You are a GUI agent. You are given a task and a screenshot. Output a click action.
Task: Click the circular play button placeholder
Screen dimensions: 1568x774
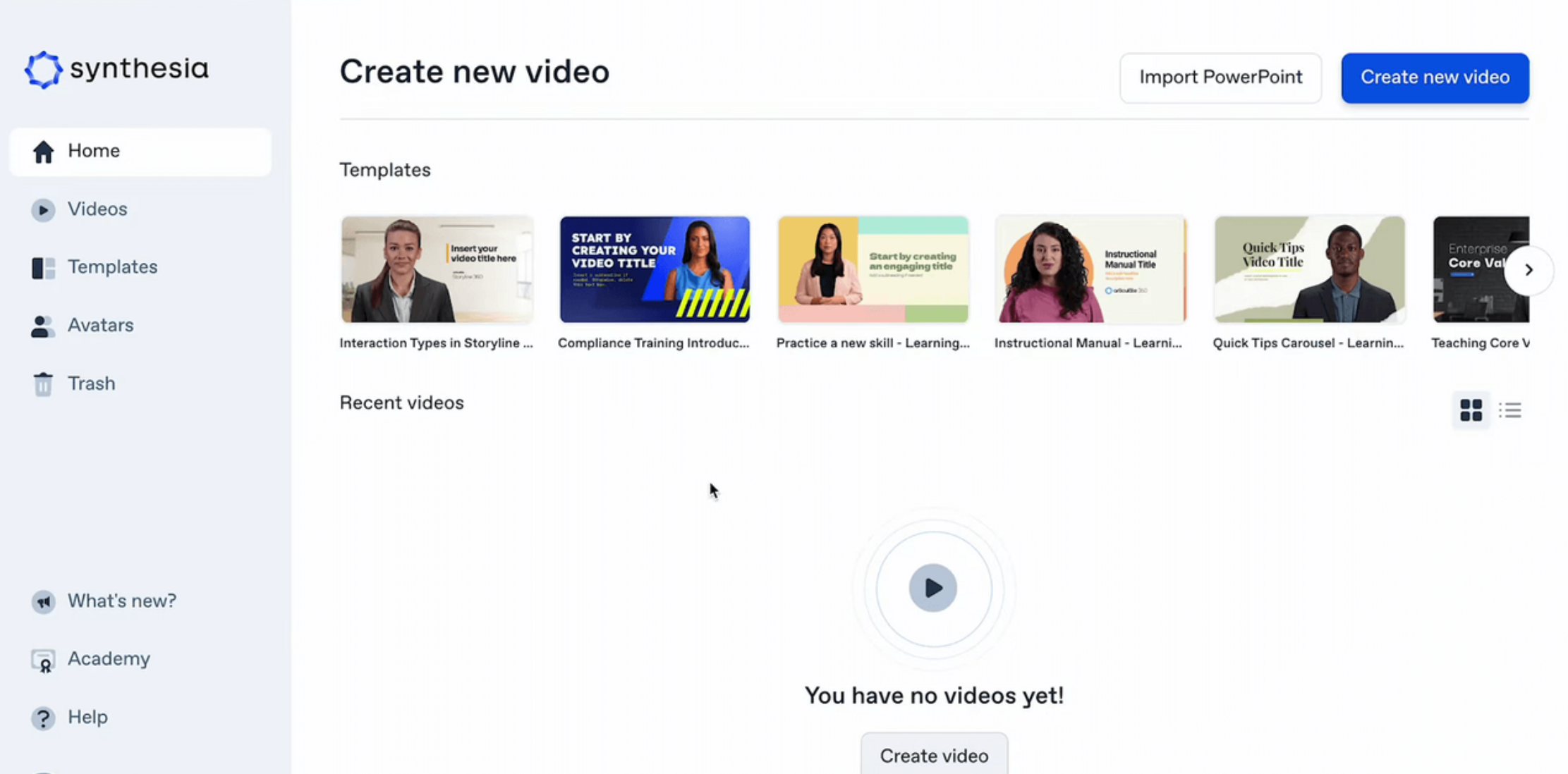[932, 588]
